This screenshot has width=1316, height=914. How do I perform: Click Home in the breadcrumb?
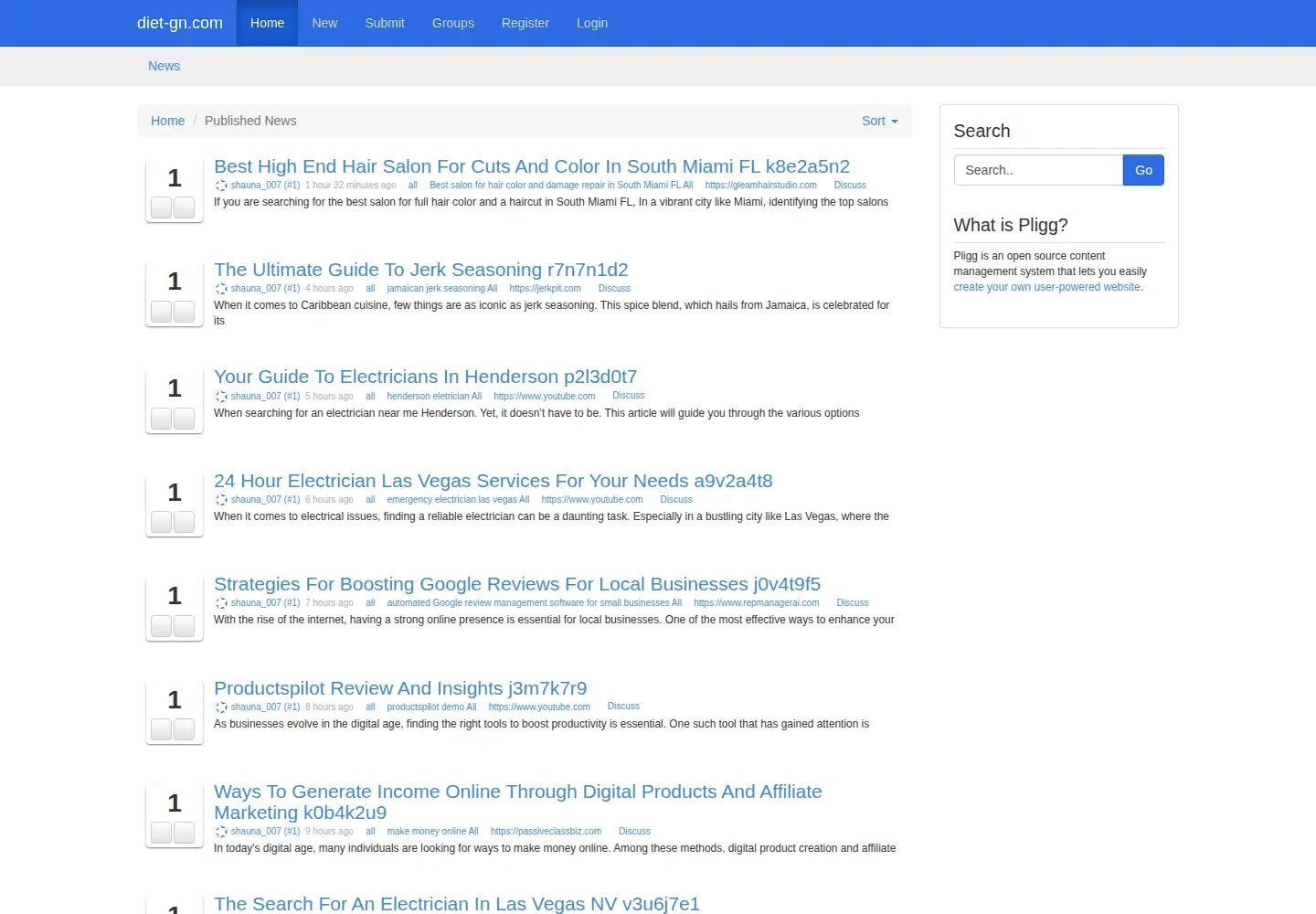tap(167, 121)
